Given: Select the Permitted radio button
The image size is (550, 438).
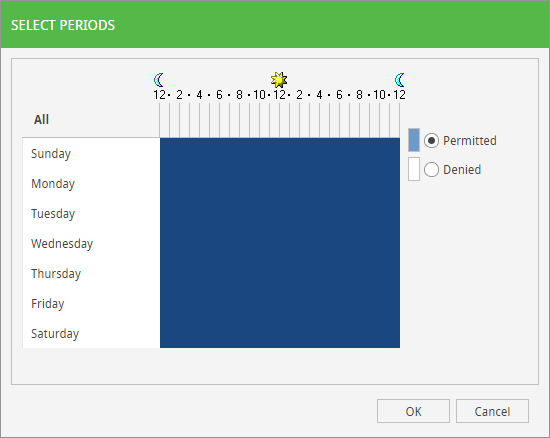Looking at the screenshot, I should 431,141.
